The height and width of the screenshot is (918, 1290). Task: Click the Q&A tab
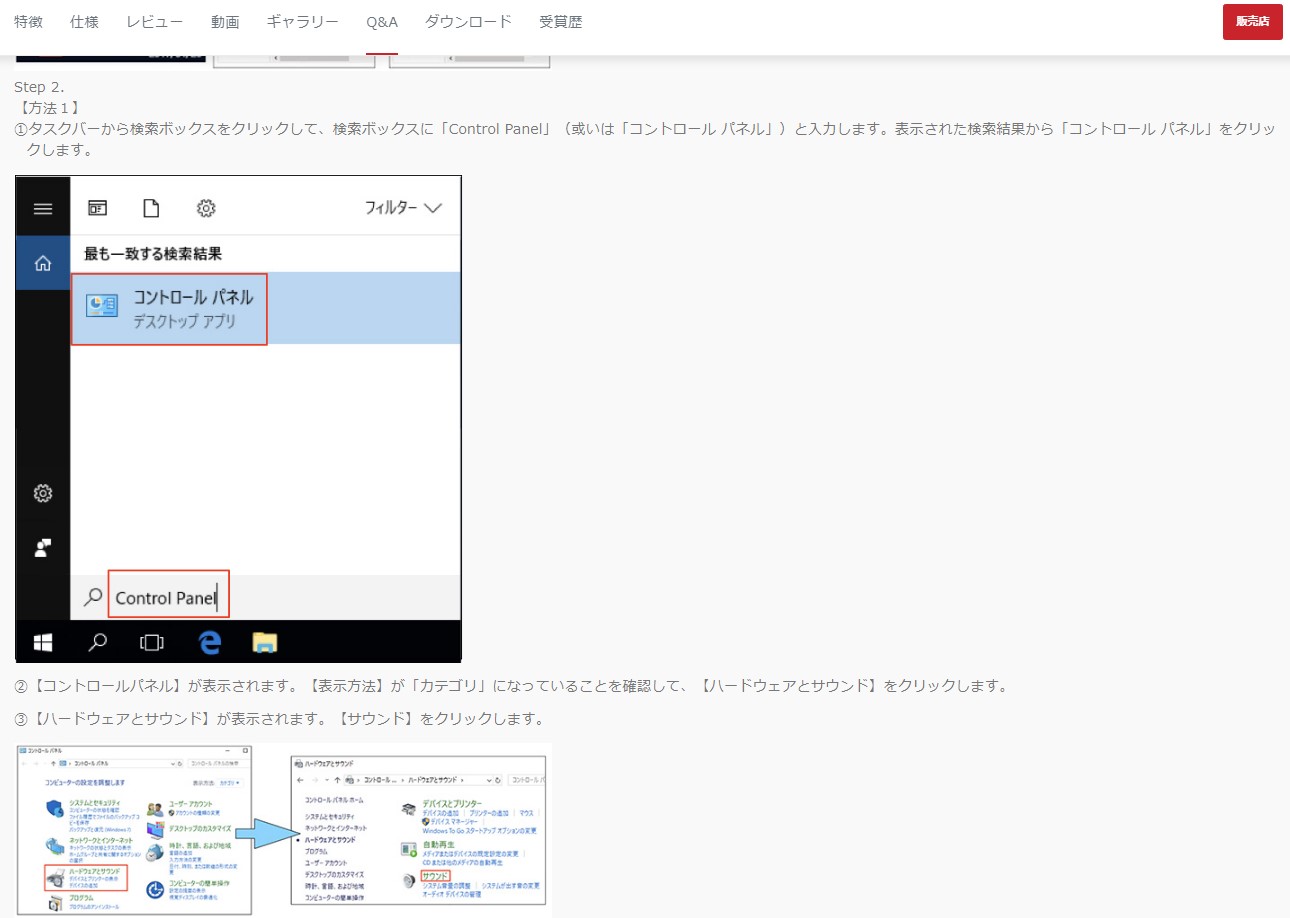[x=382, y=21]
